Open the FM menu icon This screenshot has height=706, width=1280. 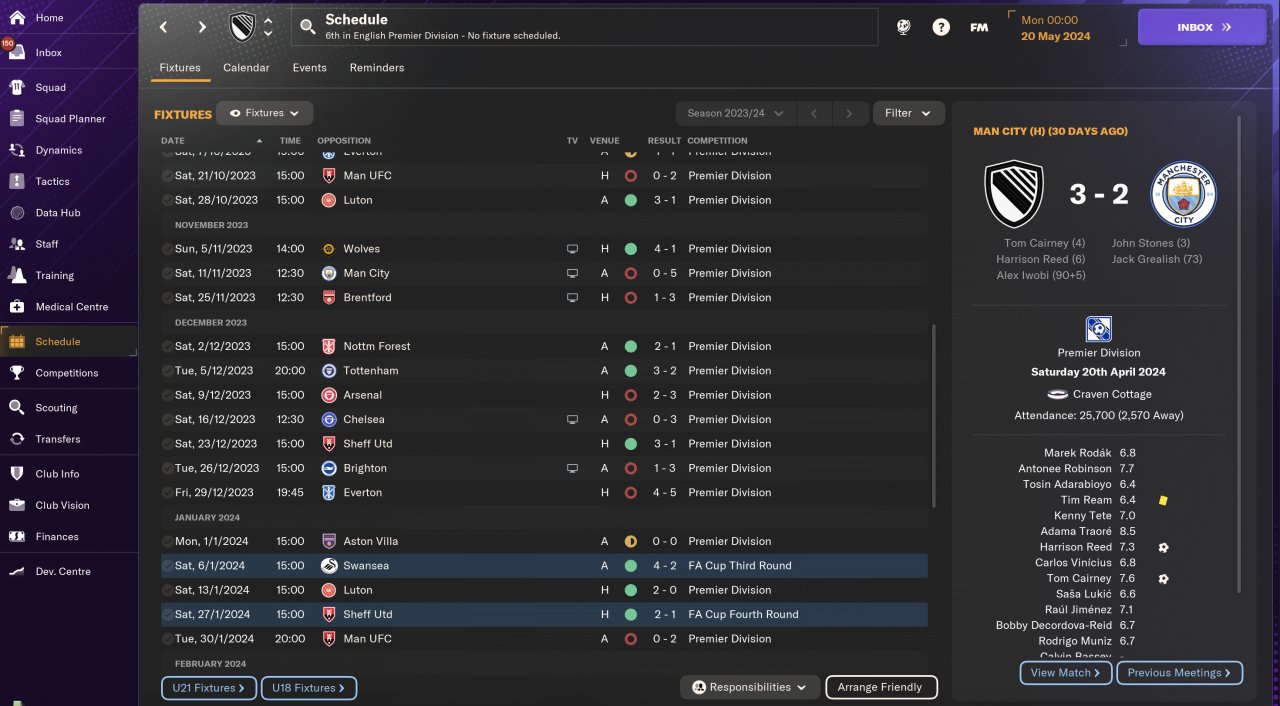[979, 27]
